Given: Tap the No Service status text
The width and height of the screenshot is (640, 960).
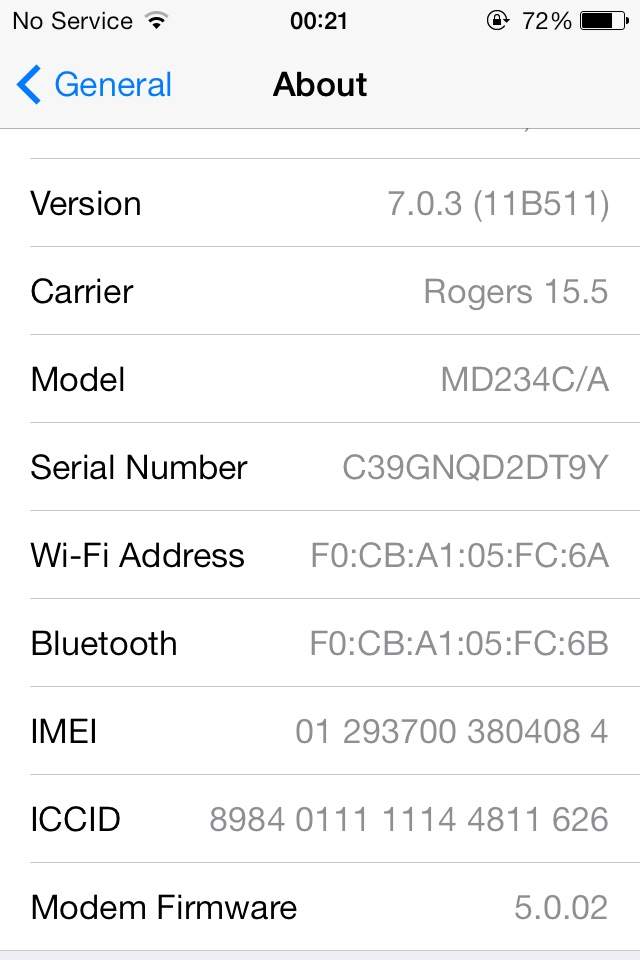Looking at the screenshot, I should pyautogui.click(x=72, y=20).
